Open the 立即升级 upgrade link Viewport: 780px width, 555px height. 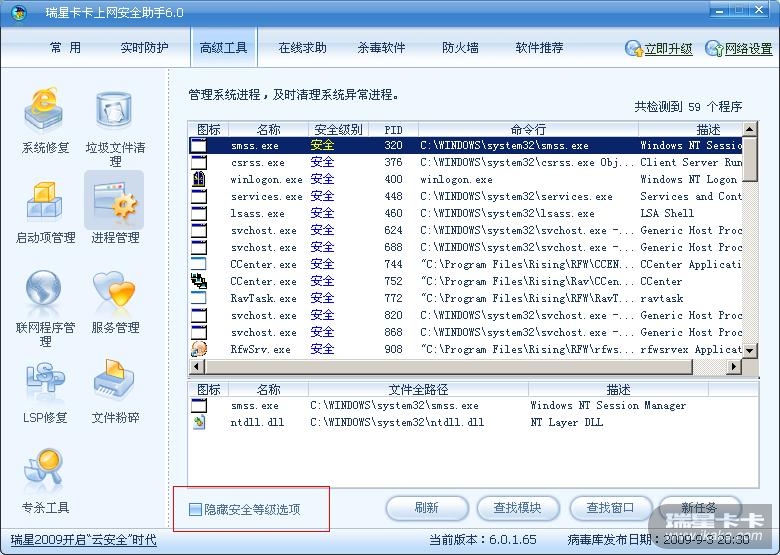point(668,49)
